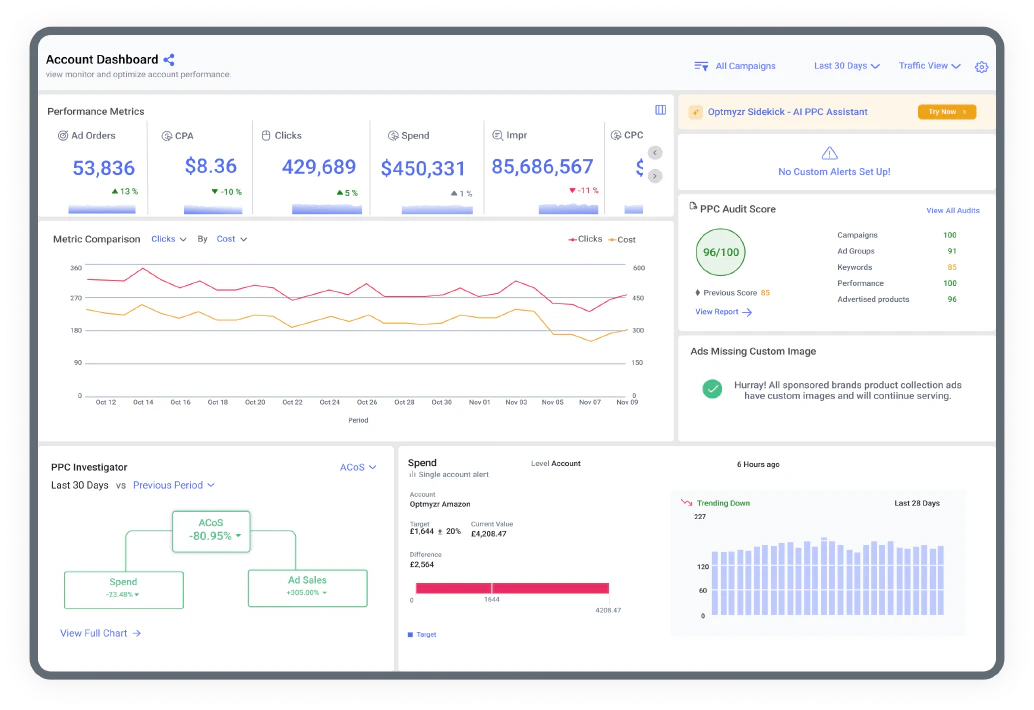
Task: Click the All Campaigns filter icon
Action: tap(701, 66)
